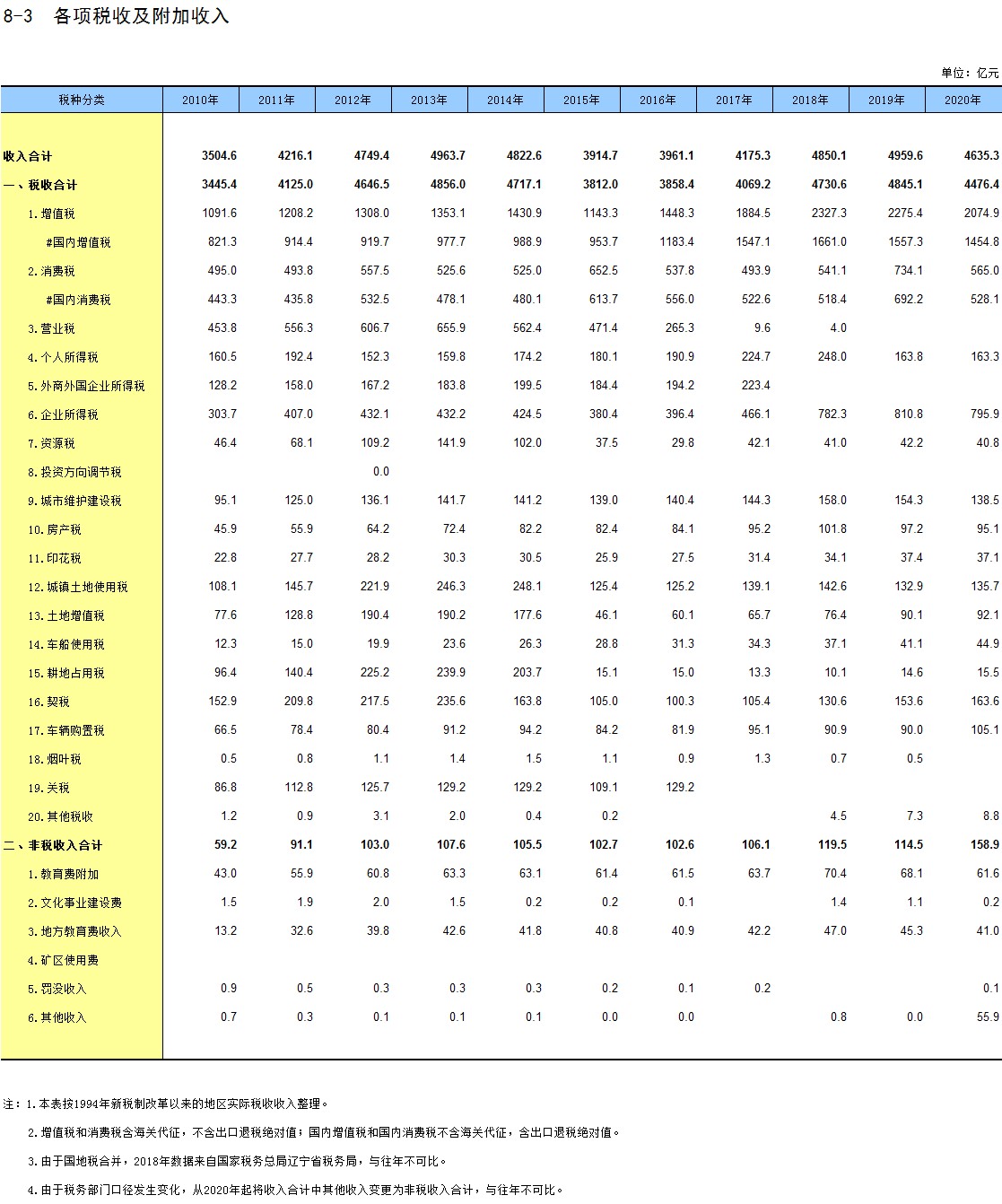Click the 收入合计 row label

point(28,156)
